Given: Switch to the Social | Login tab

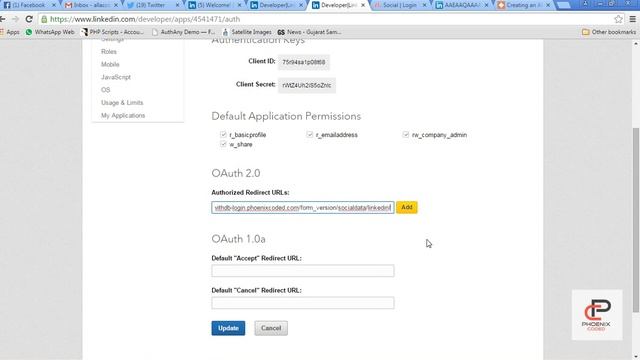Looking at the screenshot, I should point(399,5).
